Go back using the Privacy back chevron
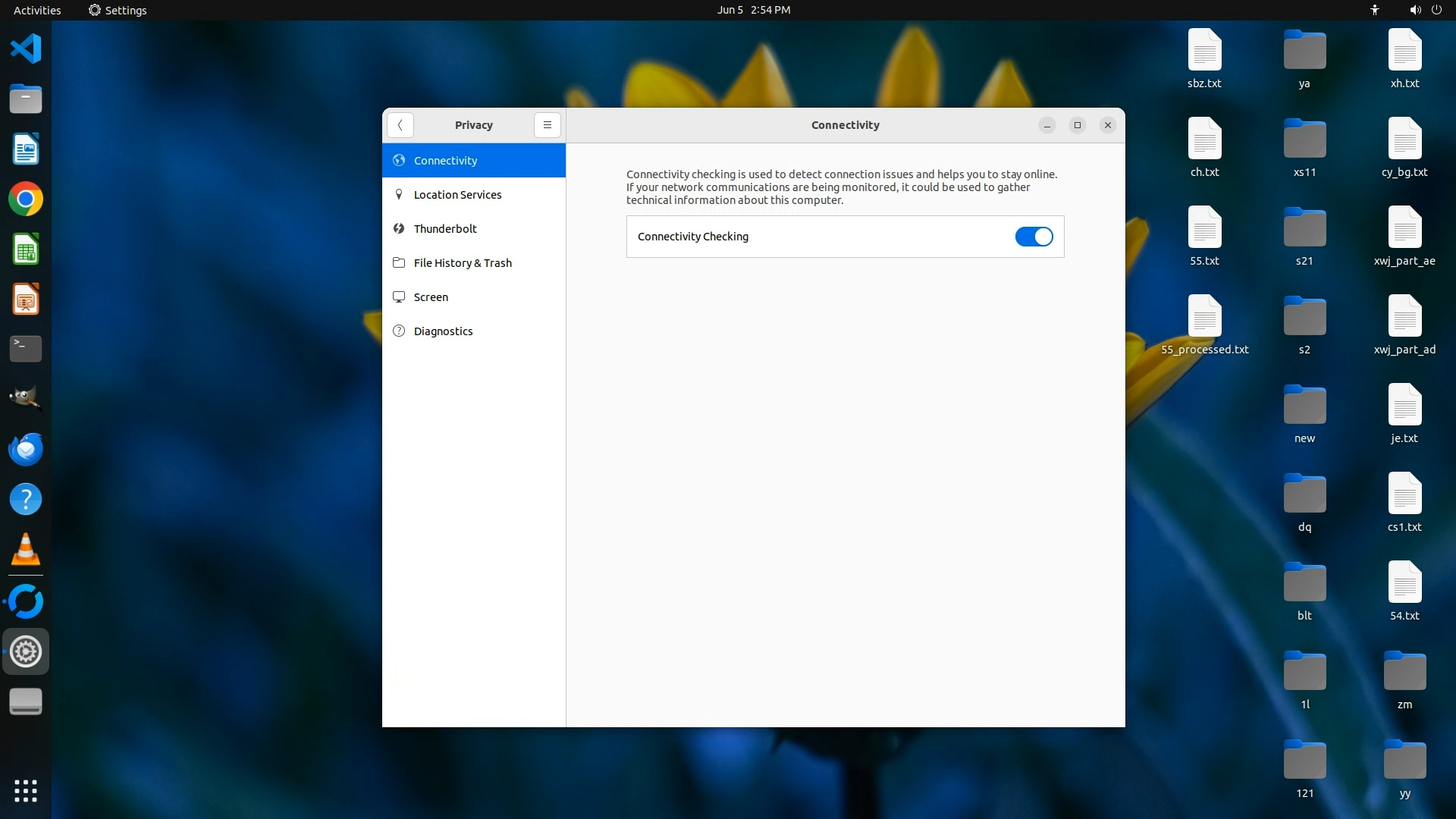The height and width of the screenshot is (819, 1456). click(x=400, y=125)
